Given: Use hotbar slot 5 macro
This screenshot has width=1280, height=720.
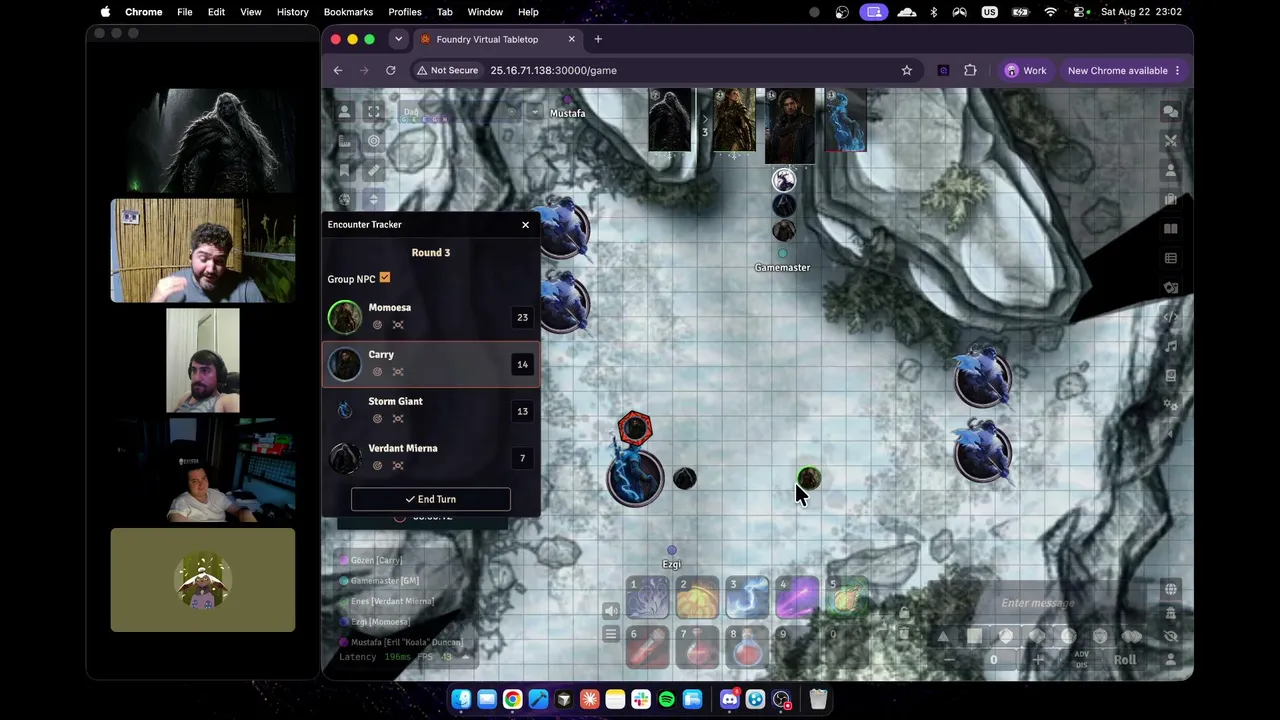Looking at the screenshot, I should pyautogui.click(x=848, y=597).
